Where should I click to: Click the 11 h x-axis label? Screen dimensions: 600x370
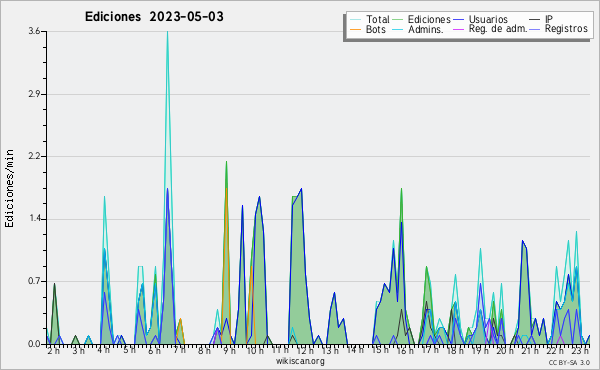pos(280,350)
